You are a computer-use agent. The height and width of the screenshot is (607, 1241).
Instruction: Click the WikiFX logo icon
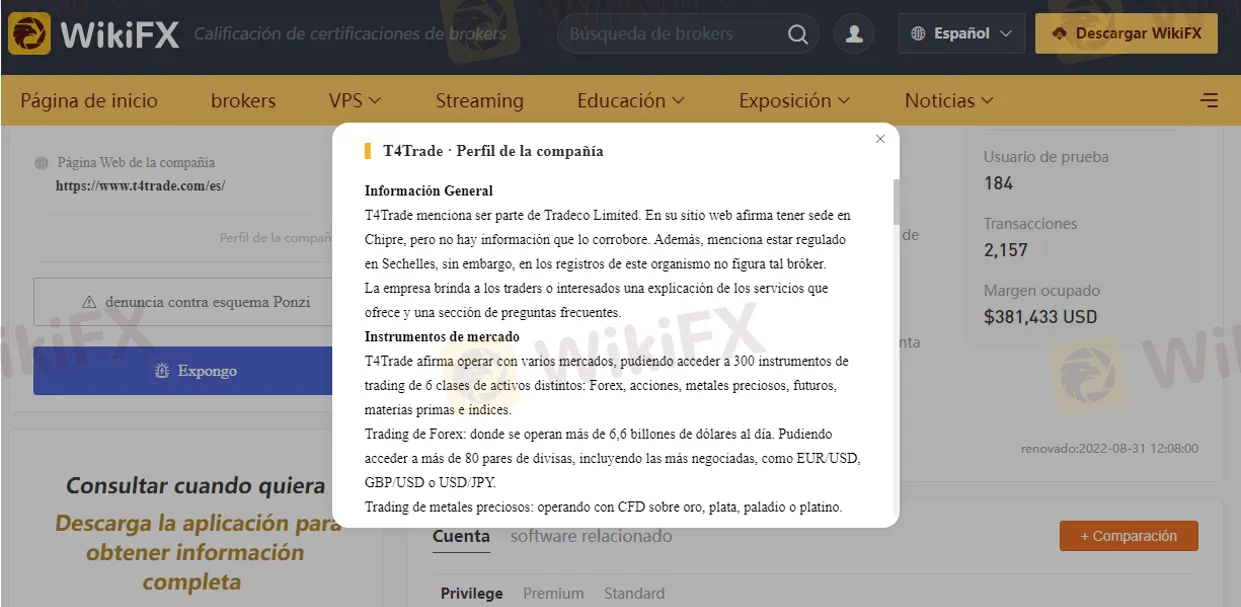click(x=30, y=34)
